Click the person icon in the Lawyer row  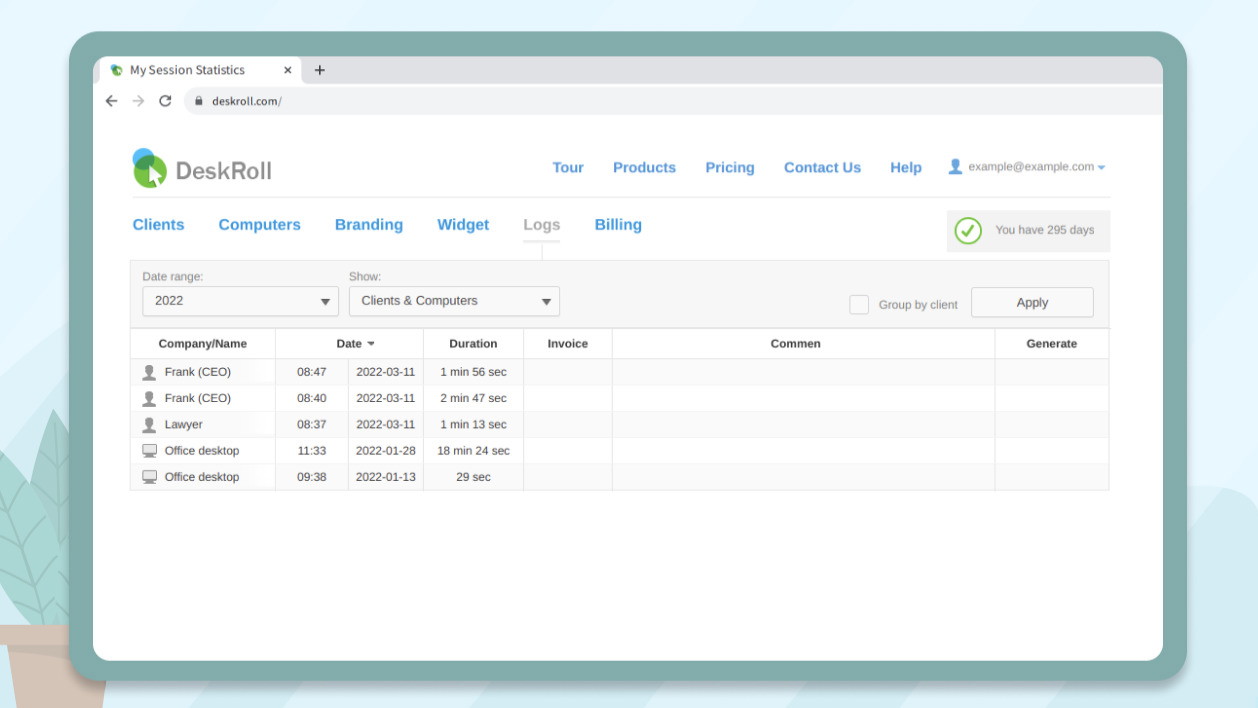click(x=149, y=425)
